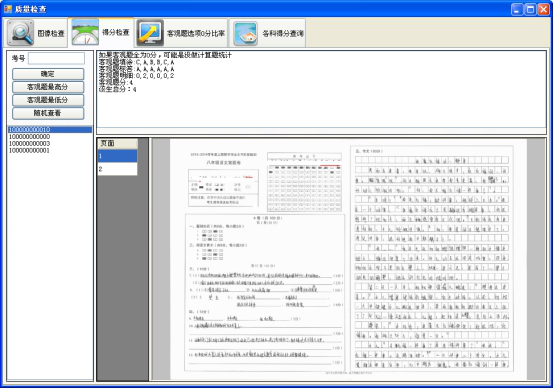Click the magnifier icon for 图像检查
The image size is (554, 389).
(20, 33)
